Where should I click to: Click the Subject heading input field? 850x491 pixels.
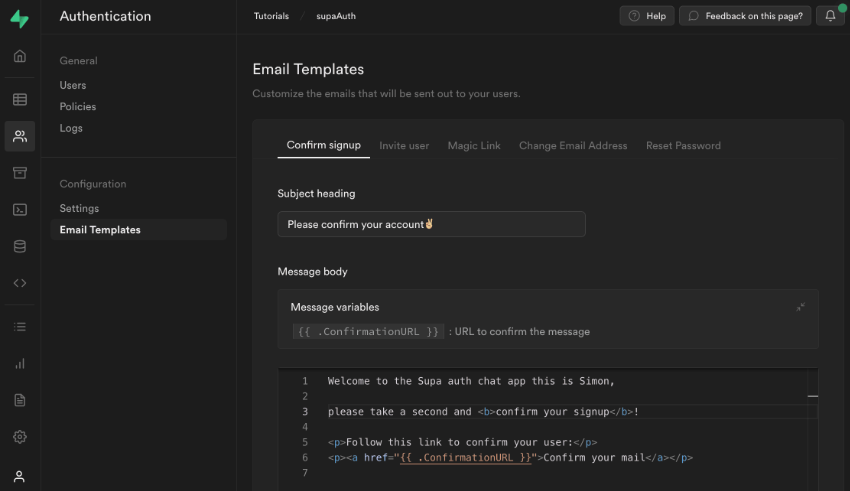432,224
